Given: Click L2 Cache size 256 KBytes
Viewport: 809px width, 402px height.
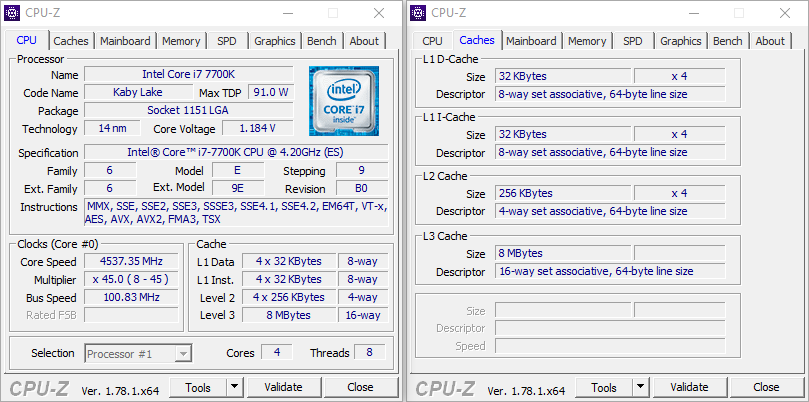Looking at the screenshot, I should coord(563,193).
